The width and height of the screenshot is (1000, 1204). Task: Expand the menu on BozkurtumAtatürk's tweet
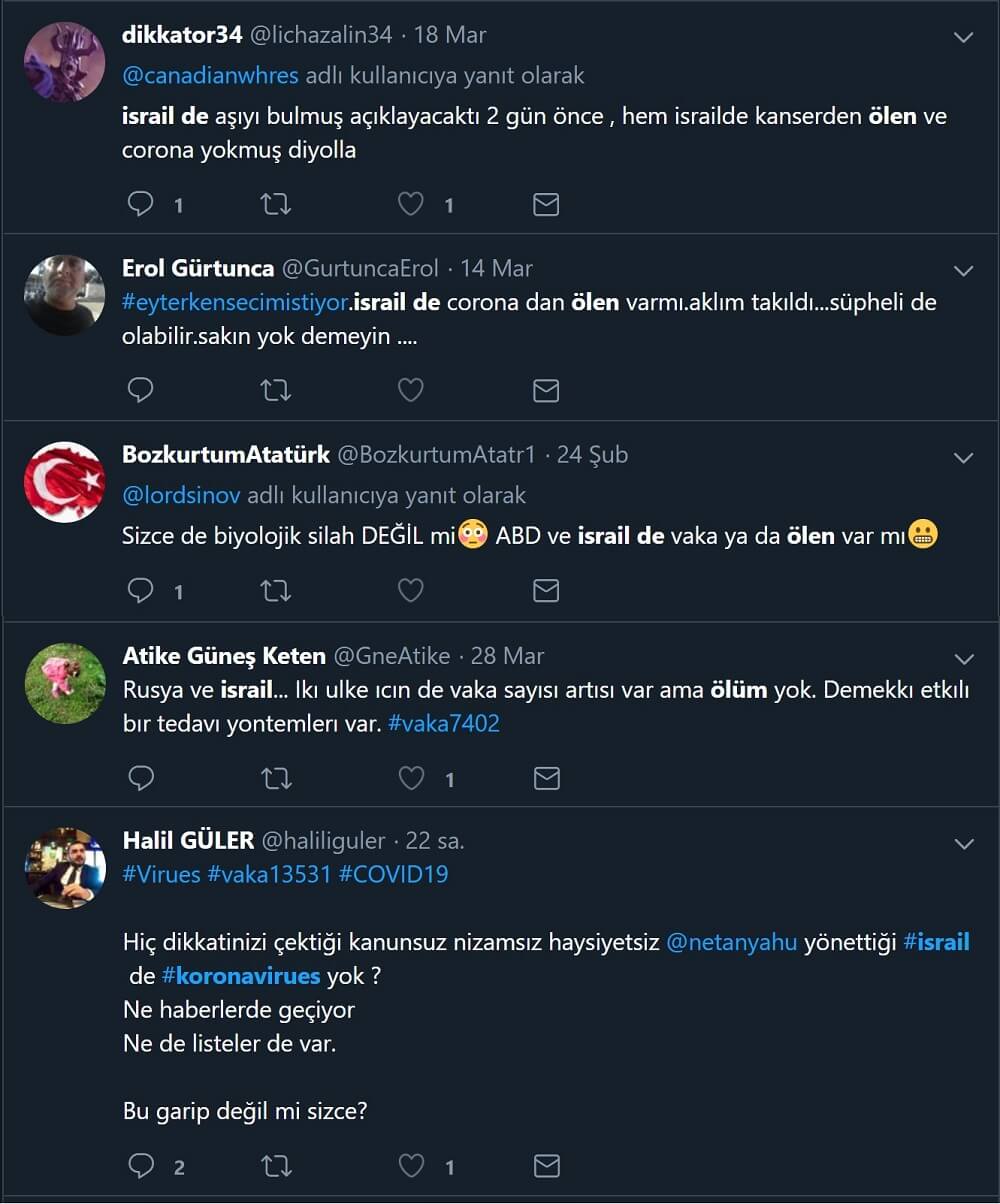[964, 458]
